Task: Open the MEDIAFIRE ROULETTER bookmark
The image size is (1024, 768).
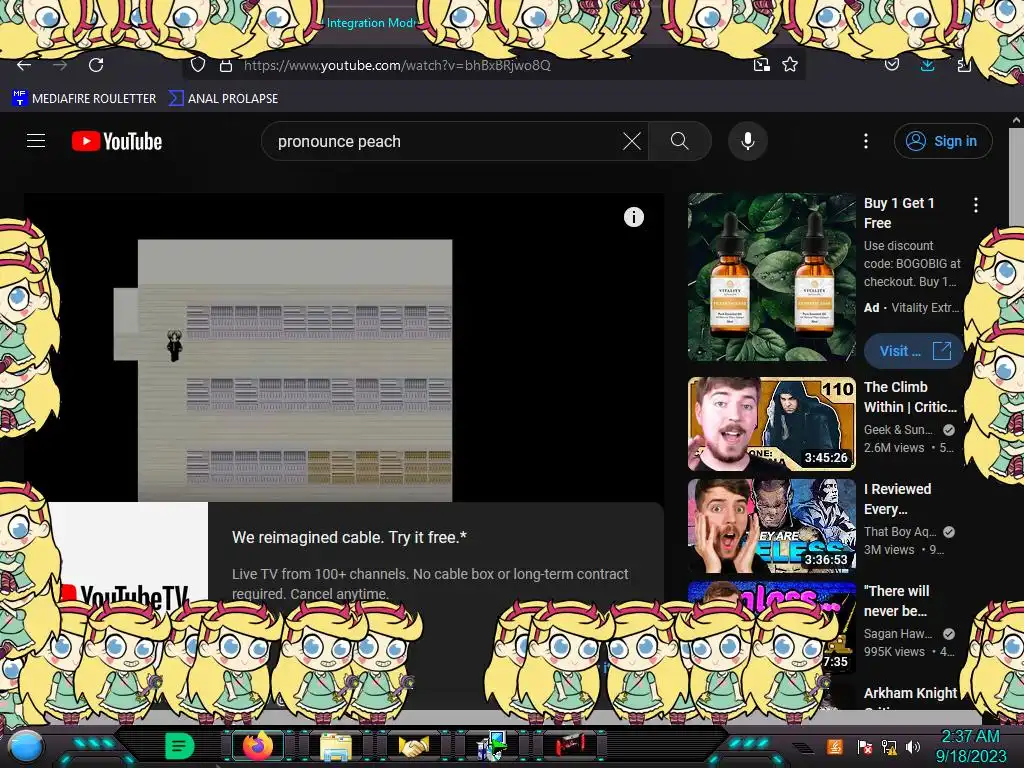Action: [x=84, y=99]
